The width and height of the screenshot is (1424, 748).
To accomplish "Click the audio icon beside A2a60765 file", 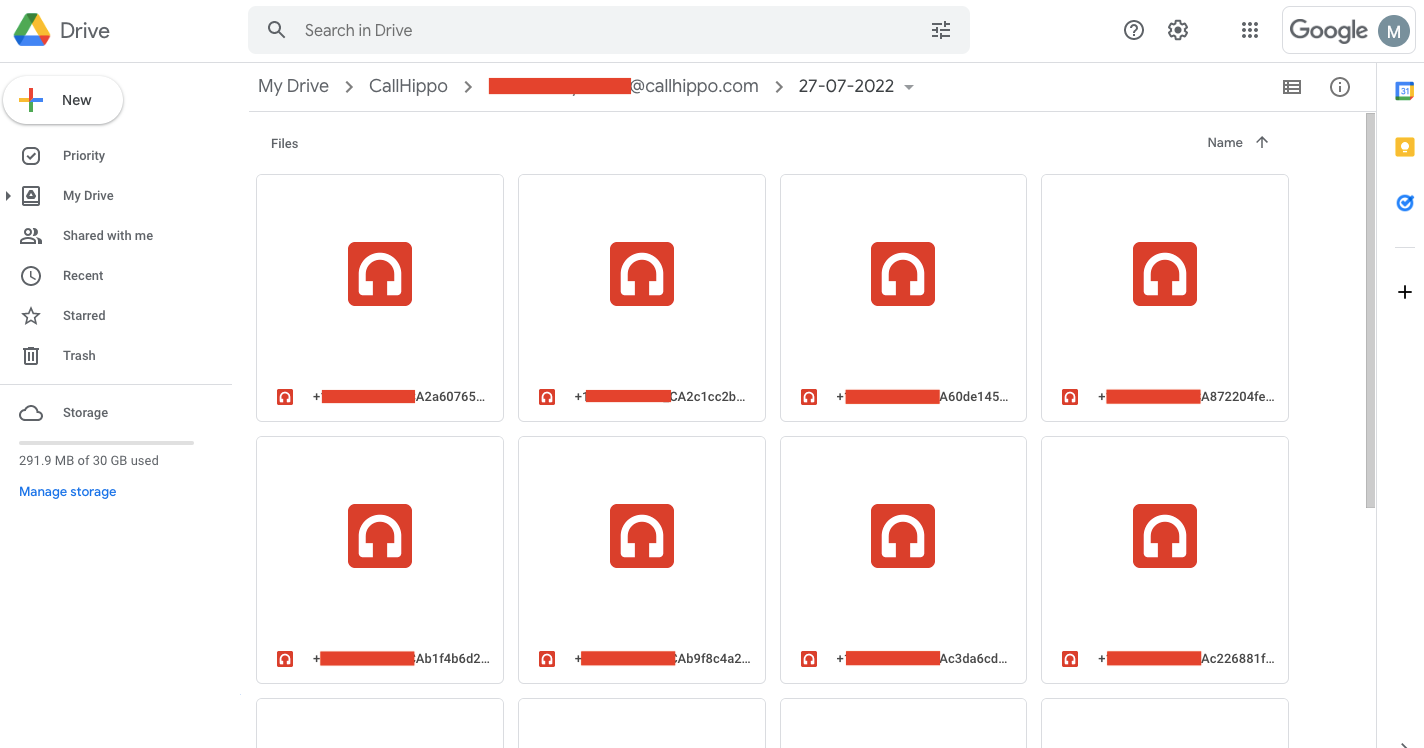I will 285,397.
